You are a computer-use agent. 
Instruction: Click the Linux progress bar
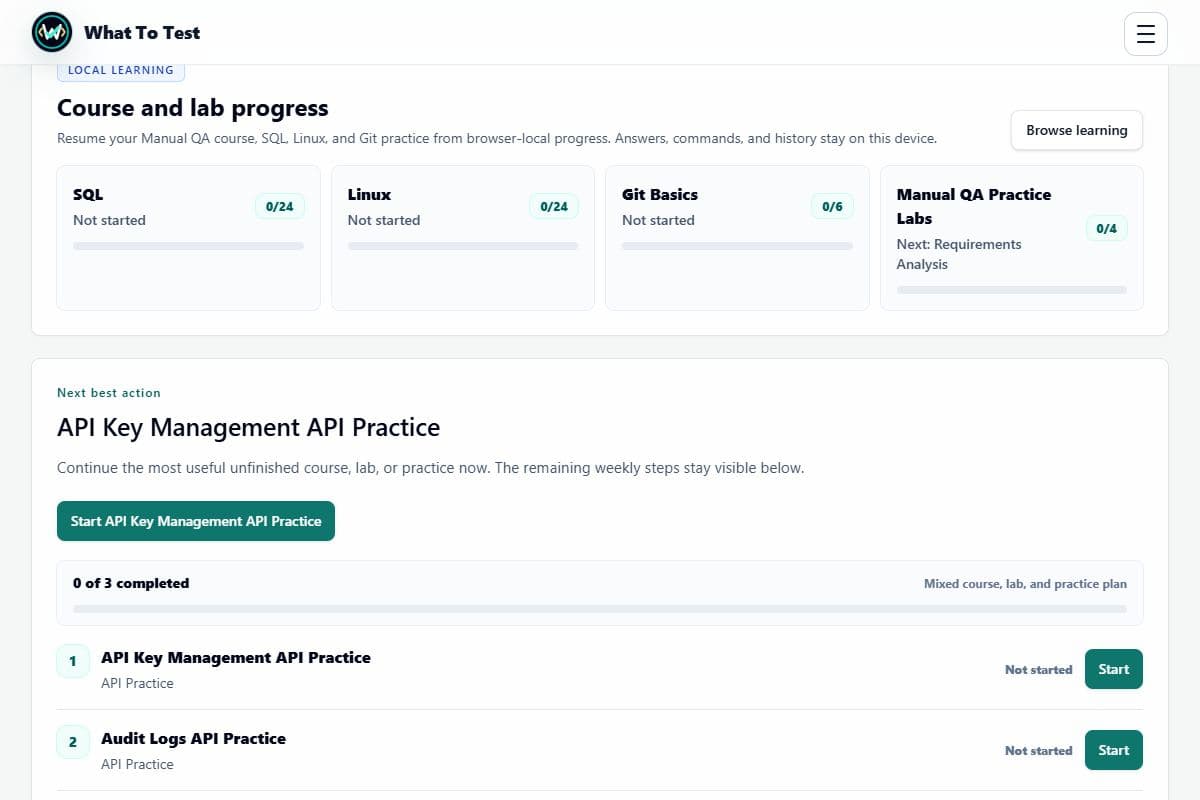pyautogui.click(x=463, y=246)
